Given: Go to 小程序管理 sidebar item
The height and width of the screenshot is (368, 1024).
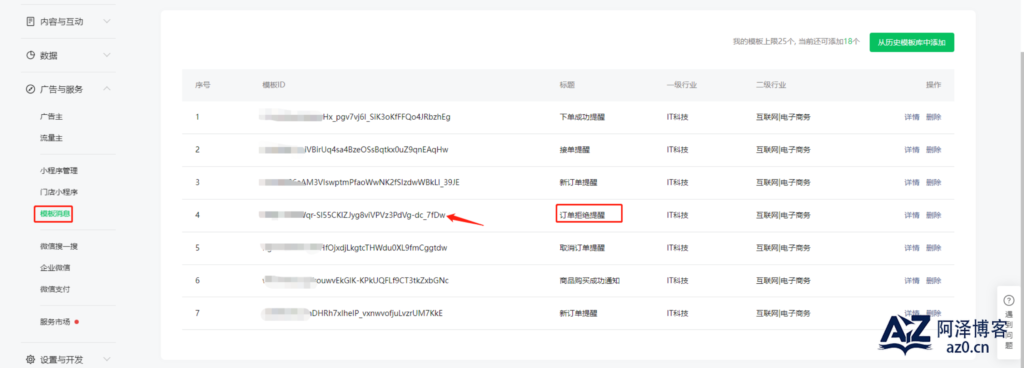Looking at the screenshot, I should coord(59,171).
